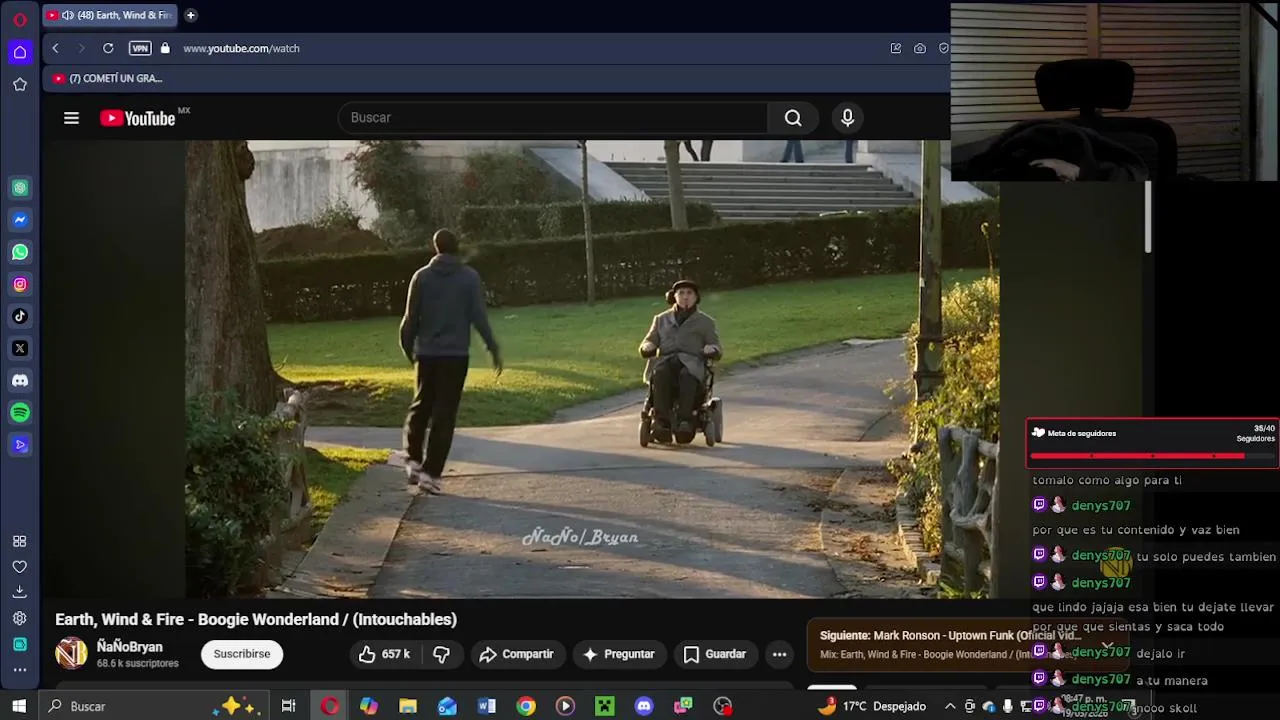View site info via the padlock icon
This screenshot has height=720, width=1280.
[x=165, y=48]
